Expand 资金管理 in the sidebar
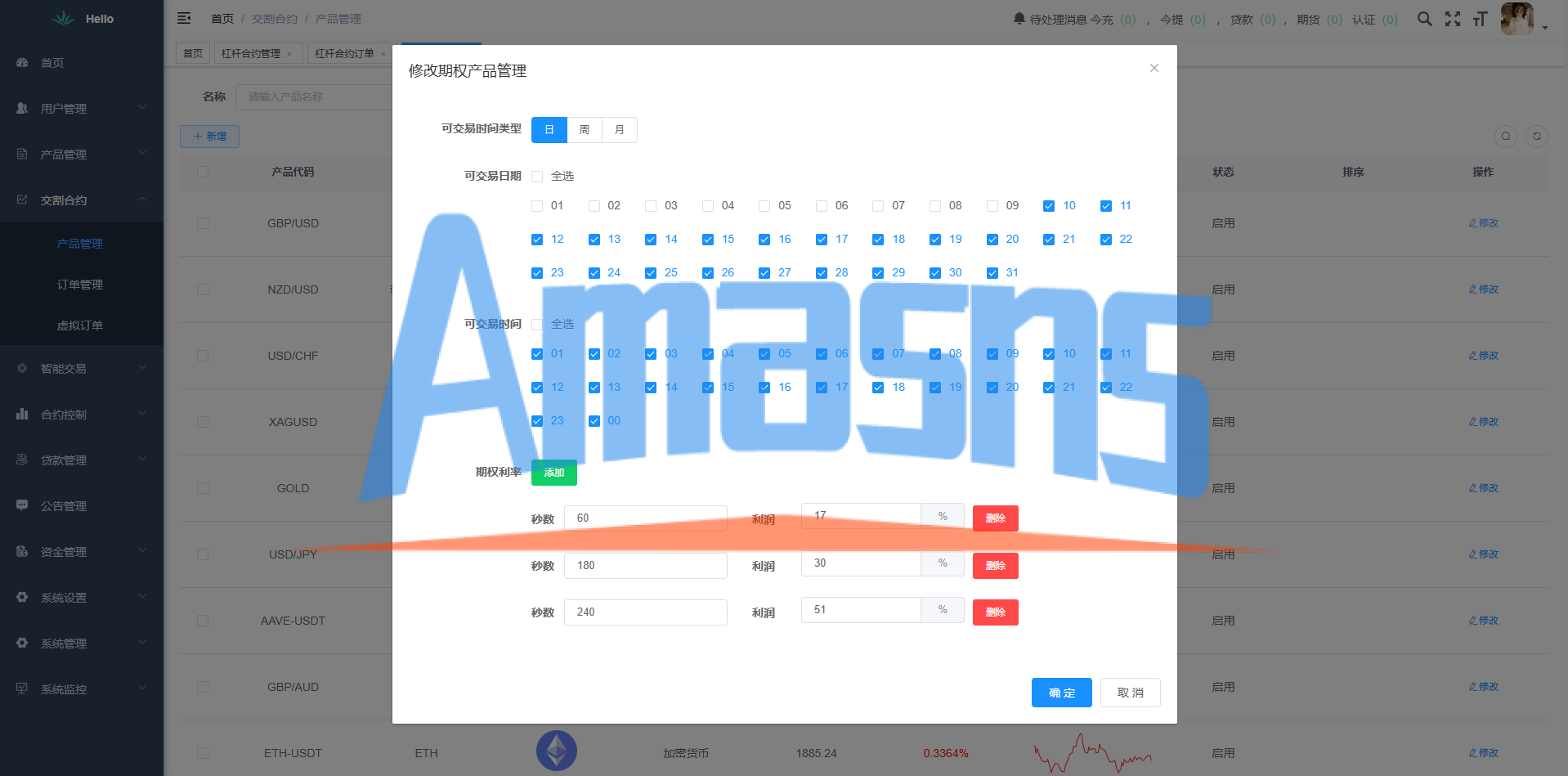Image resolution: width=1568 pixels, height=776 pixels. click(82, 552)
